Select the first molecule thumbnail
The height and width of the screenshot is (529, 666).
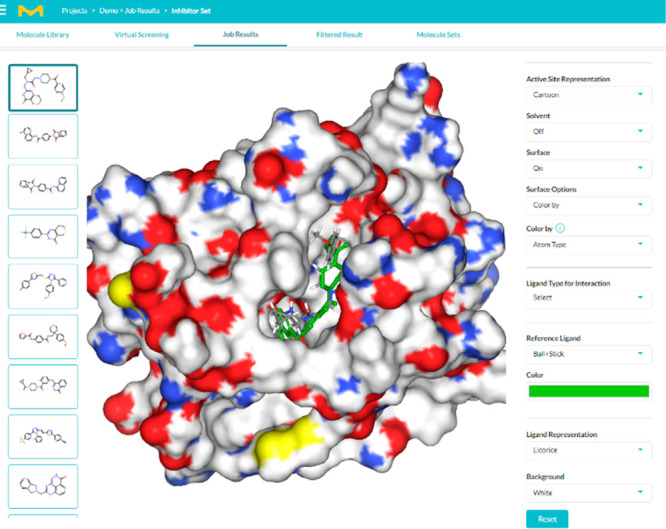point(42,87)
